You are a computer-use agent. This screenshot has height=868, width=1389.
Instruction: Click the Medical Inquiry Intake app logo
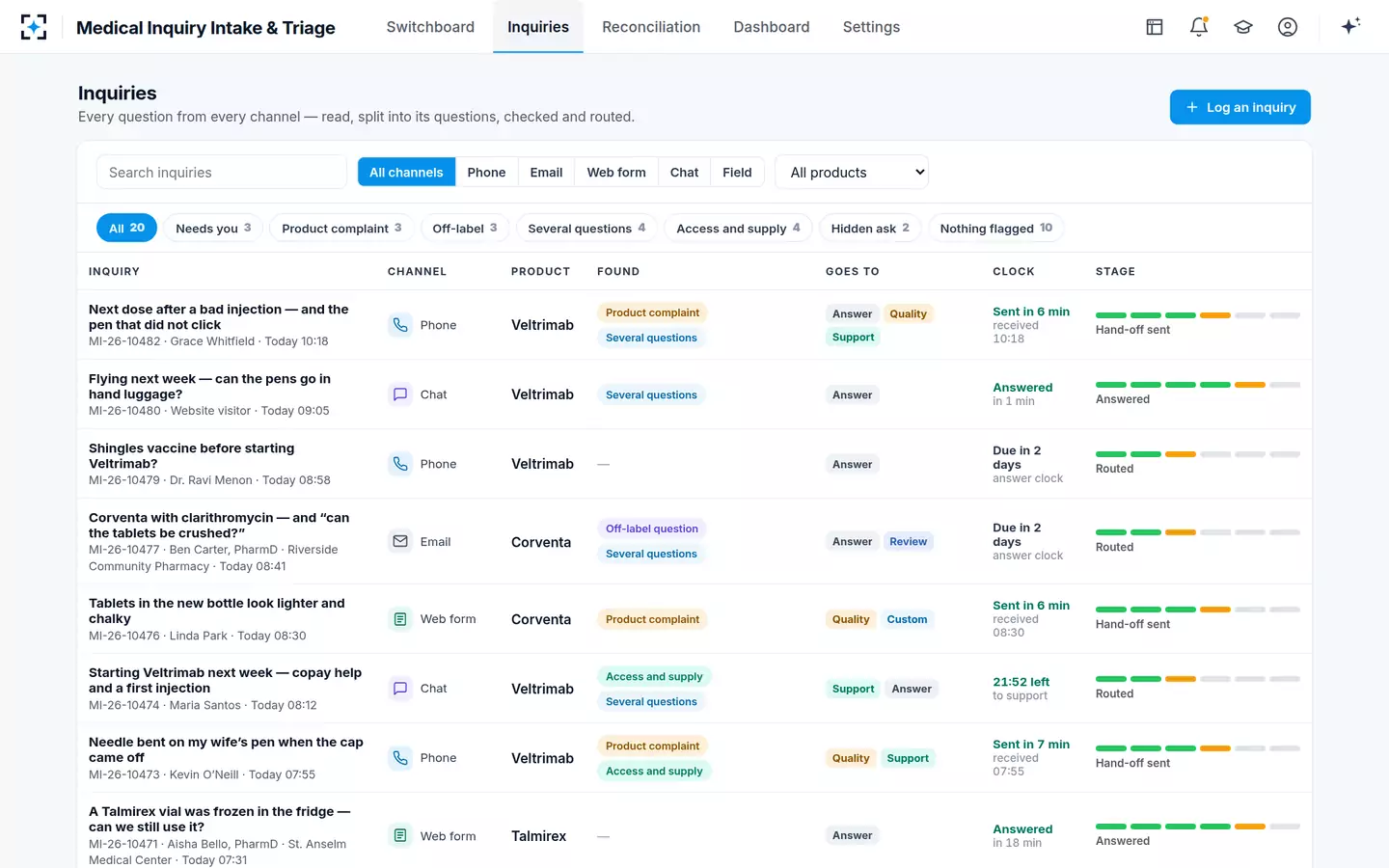pos(34,27)
